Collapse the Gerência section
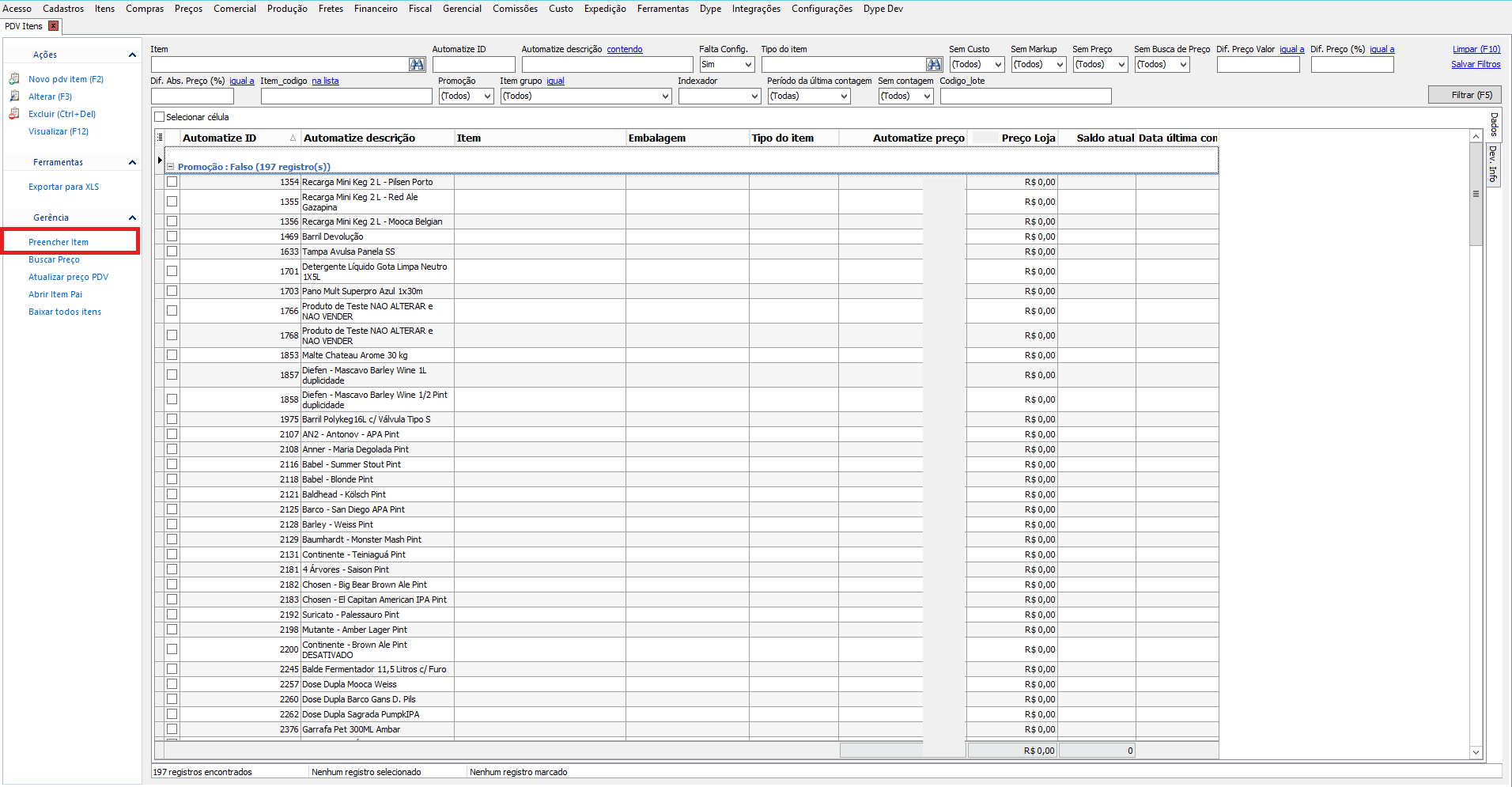Screen dimensions: 1512x787 tap(132, 218)
